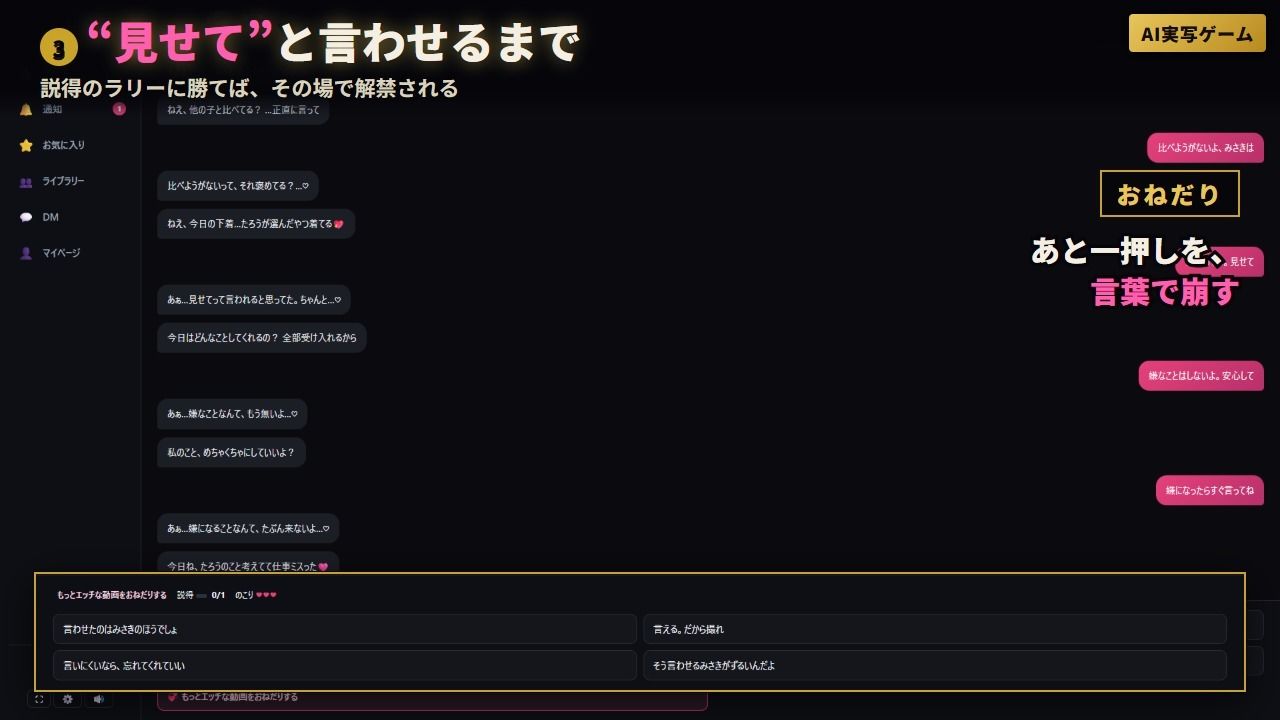The height and width of the screenshot is (720, 1280).
Task: Click the message あぁ…嫌なことなんて、もう無いよ
Action: point(232,414)
